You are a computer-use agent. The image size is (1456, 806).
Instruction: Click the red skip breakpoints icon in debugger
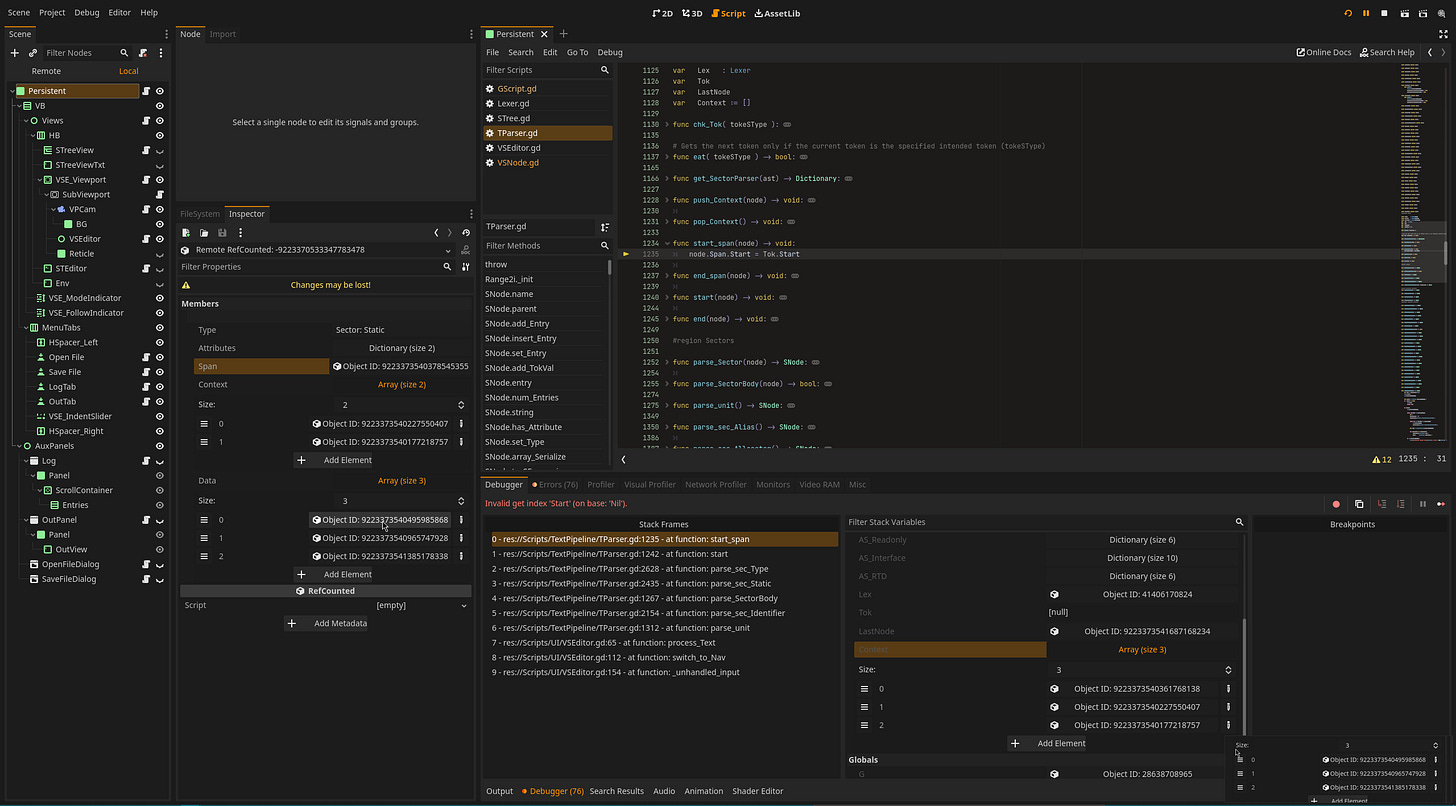[1335, 504]
